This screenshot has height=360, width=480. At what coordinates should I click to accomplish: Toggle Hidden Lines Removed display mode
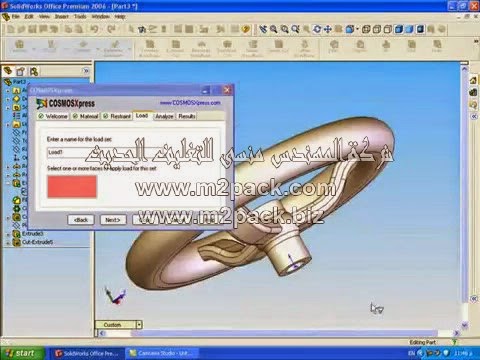pyautogui.click(x=388, y=29)
